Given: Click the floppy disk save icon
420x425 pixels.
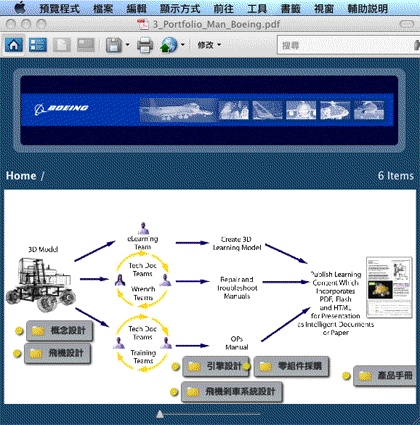Looking at the screenshot, I should coord(114,45).
